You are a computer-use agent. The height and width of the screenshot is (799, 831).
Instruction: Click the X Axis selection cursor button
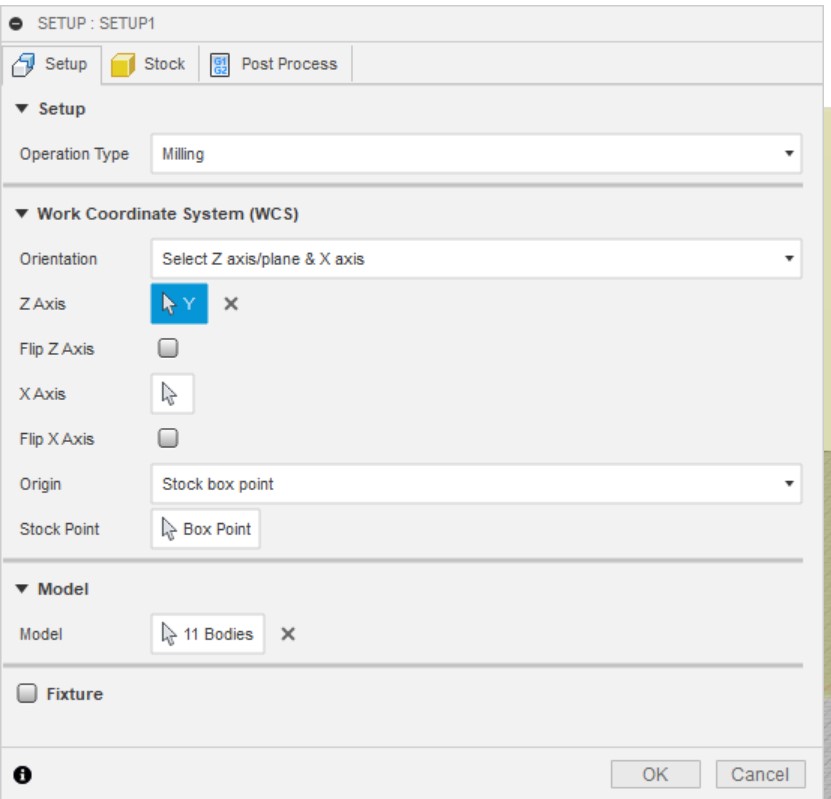(172, 394)
